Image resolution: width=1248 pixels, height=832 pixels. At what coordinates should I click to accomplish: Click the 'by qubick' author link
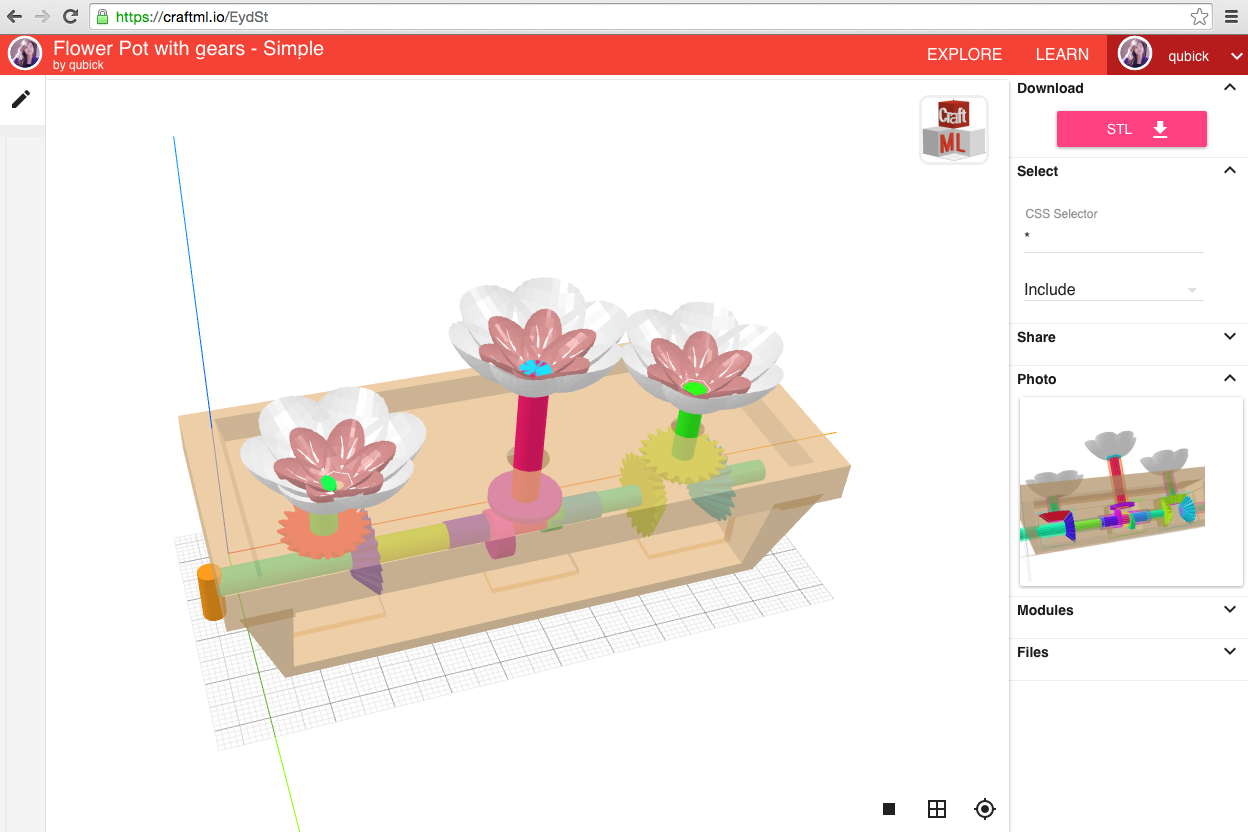coord(78,65)
